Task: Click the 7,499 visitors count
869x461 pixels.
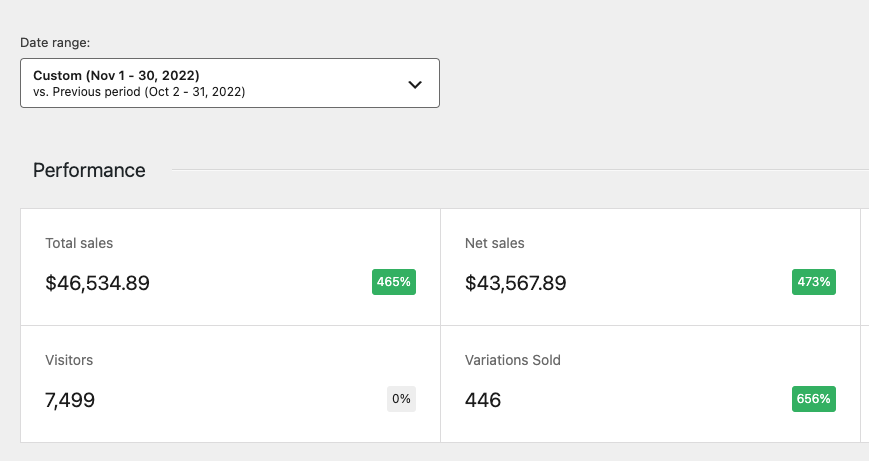Action: pos(70,401)
